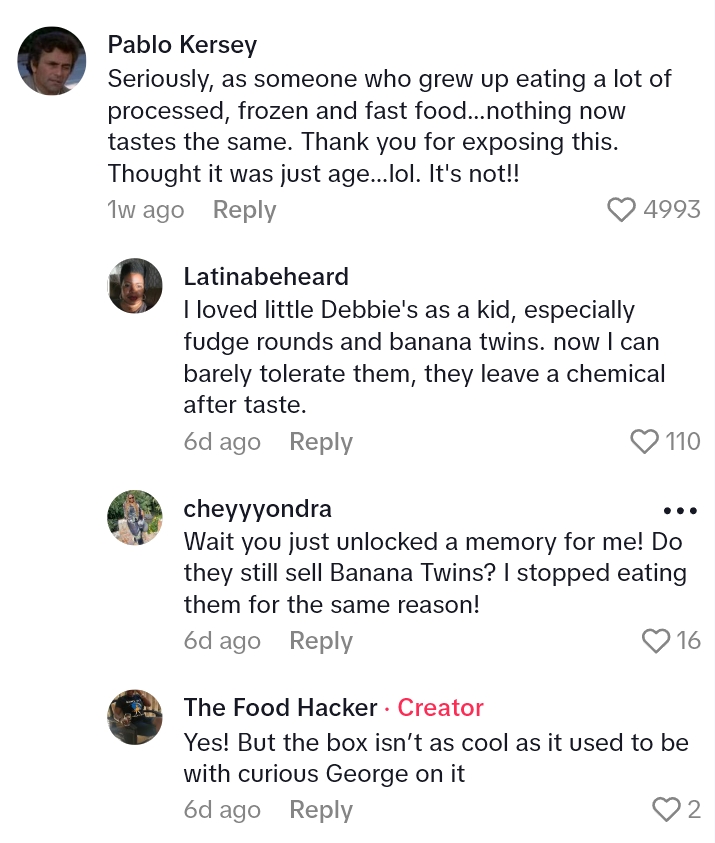Open the Latinabeheard username link
Screen dimensions: 715x843
(266, 277)
